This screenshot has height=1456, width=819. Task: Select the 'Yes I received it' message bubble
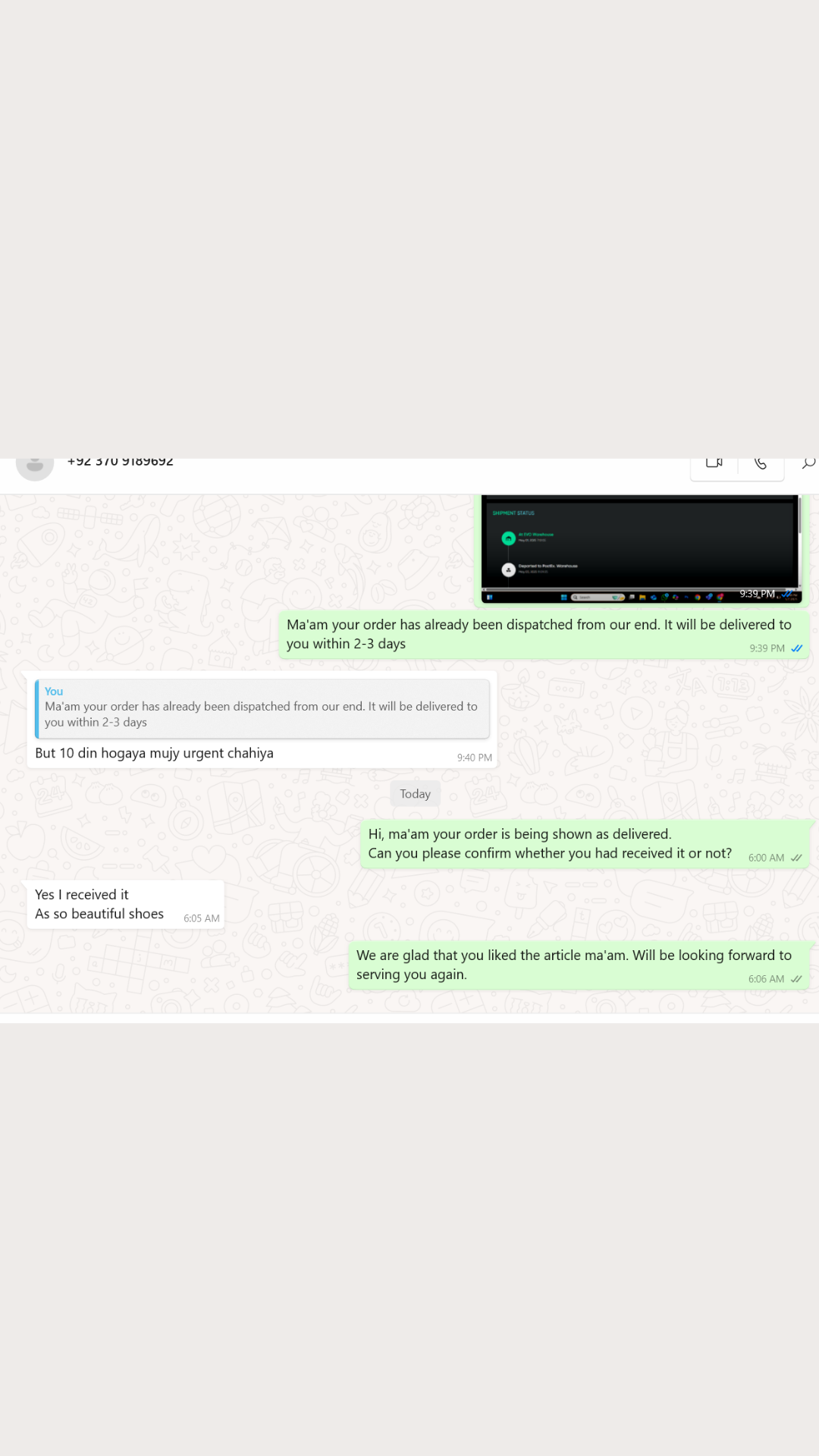click(126, 905)
